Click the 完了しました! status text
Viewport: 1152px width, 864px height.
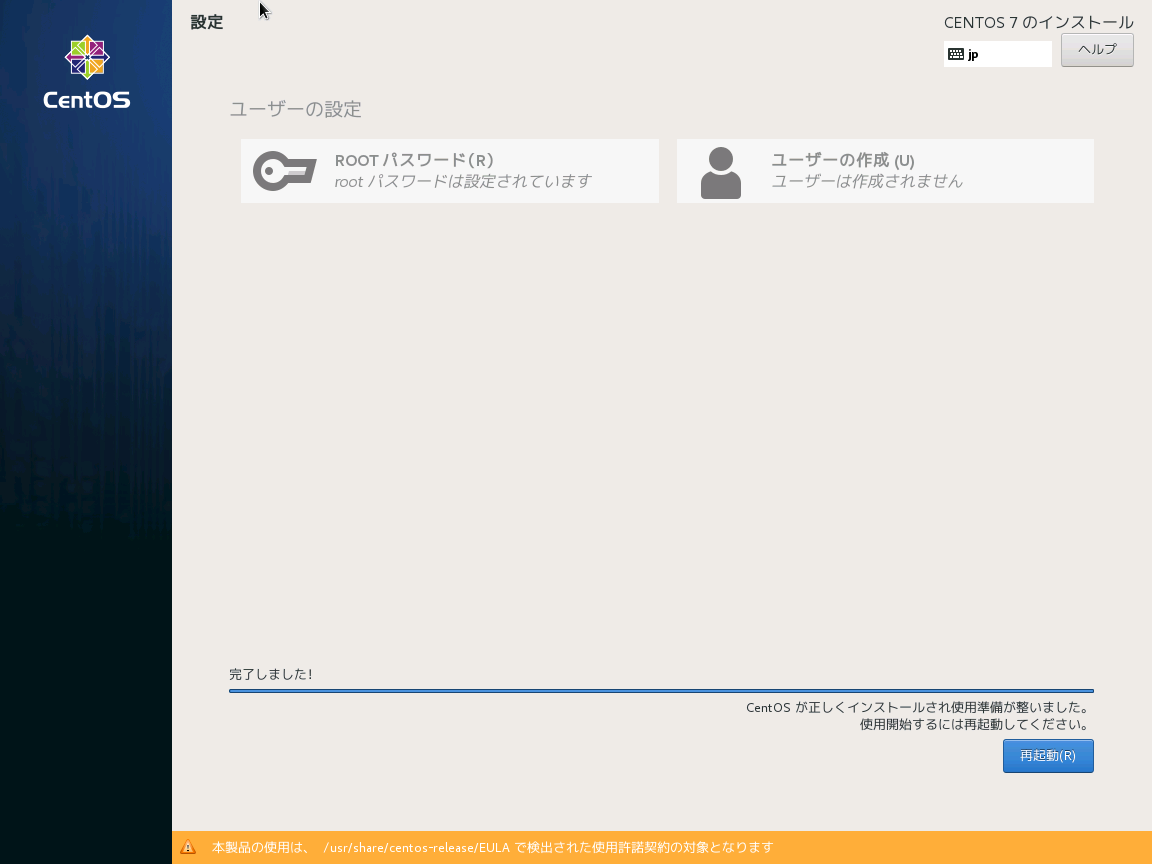coord(270,674)
